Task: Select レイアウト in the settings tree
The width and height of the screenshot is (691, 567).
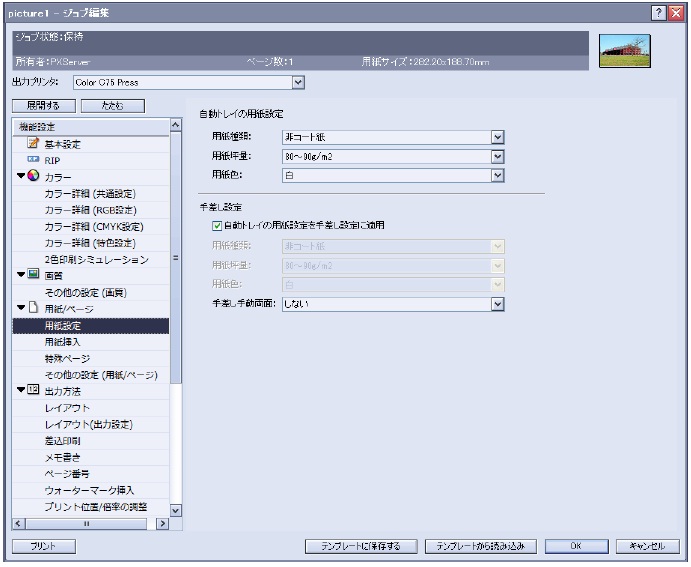Action: point(67,407)
